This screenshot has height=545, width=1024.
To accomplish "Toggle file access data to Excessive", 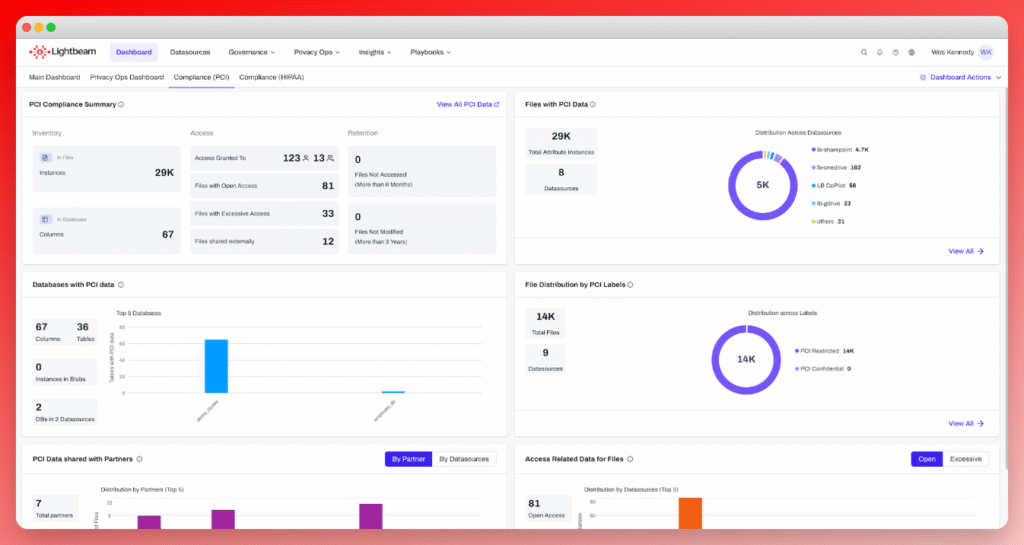I will pyautogui.click(x=966, y=459).
